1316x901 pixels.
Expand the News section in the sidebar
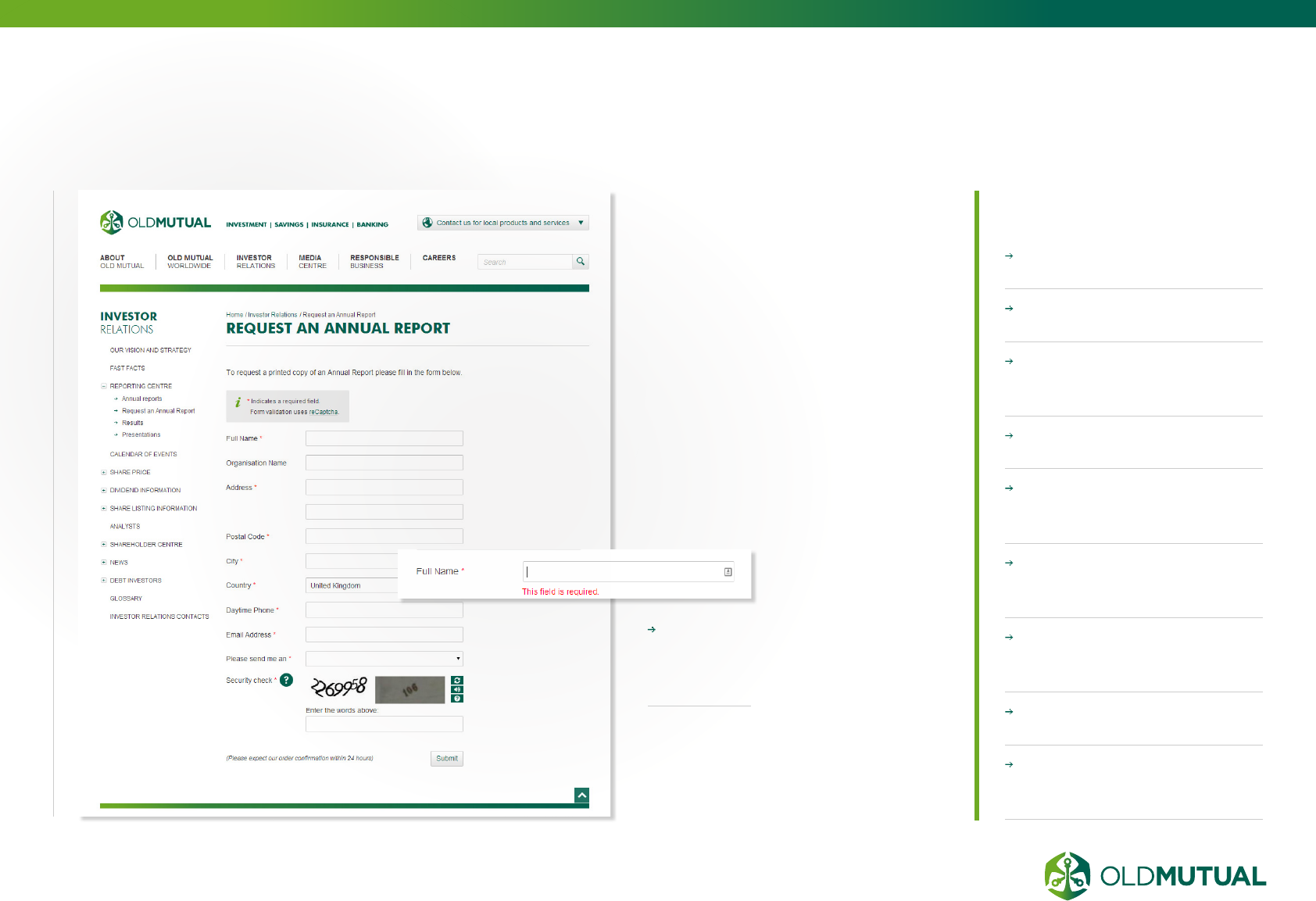point(103,562)
